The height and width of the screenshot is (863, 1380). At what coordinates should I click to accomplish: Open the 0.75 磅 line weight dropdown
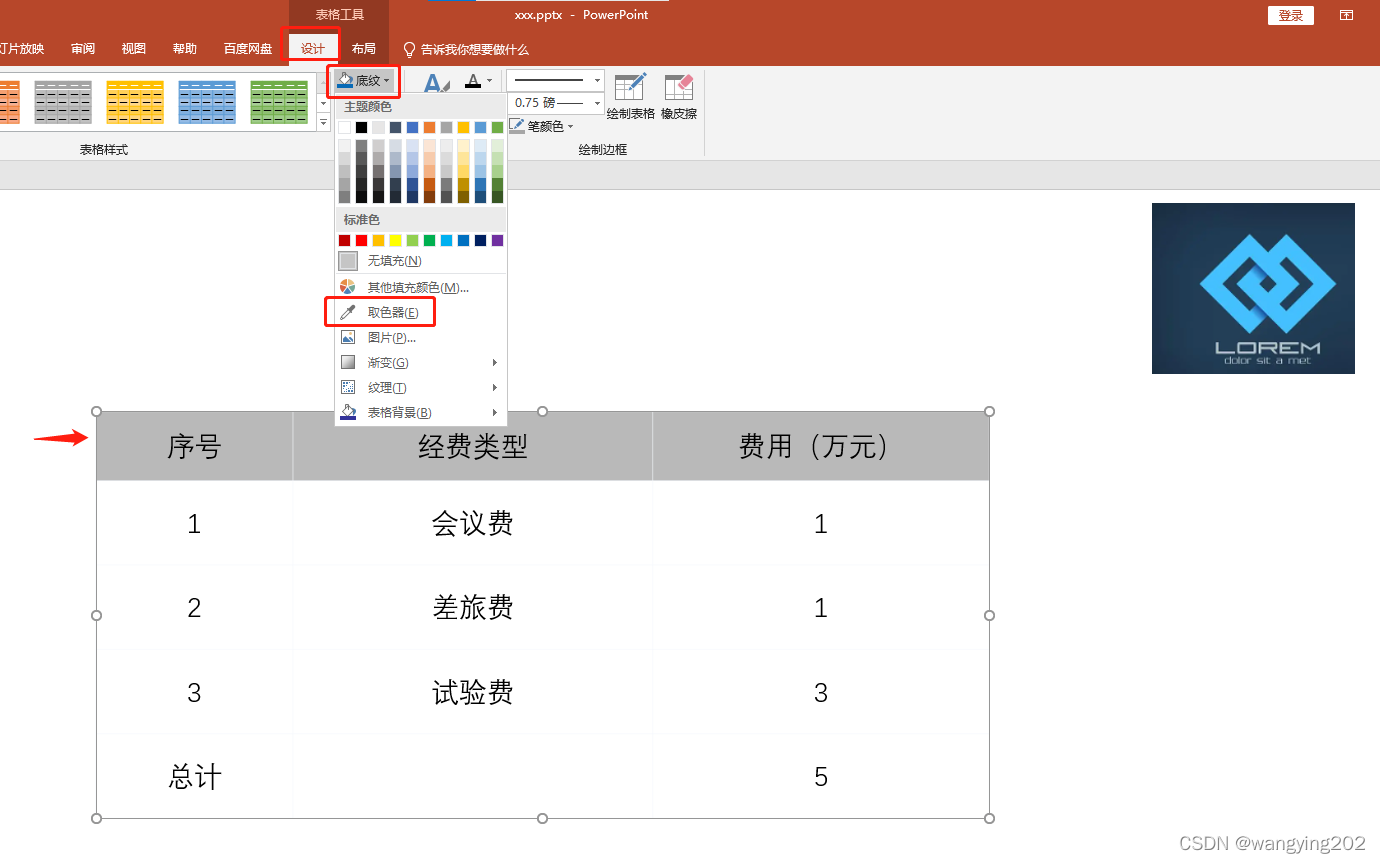596,102
